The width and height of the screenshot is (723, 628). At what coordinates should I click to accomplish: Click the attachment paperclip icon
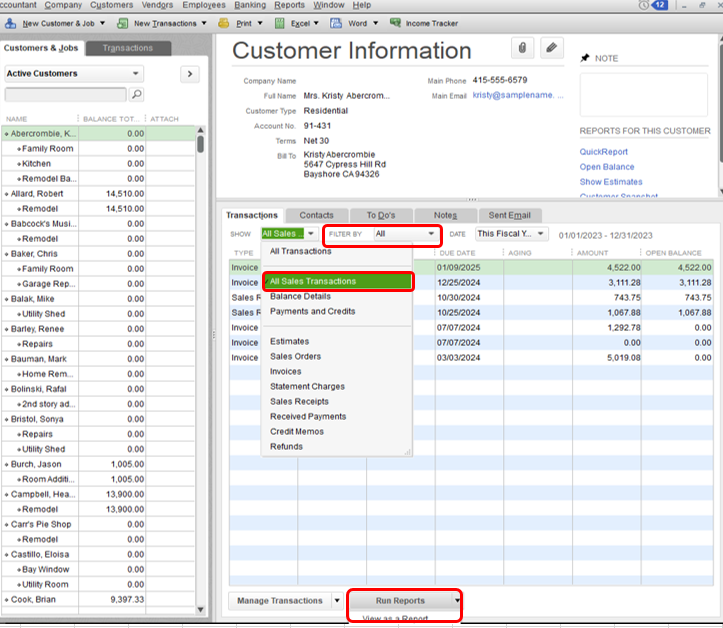(x=522, y=48)
